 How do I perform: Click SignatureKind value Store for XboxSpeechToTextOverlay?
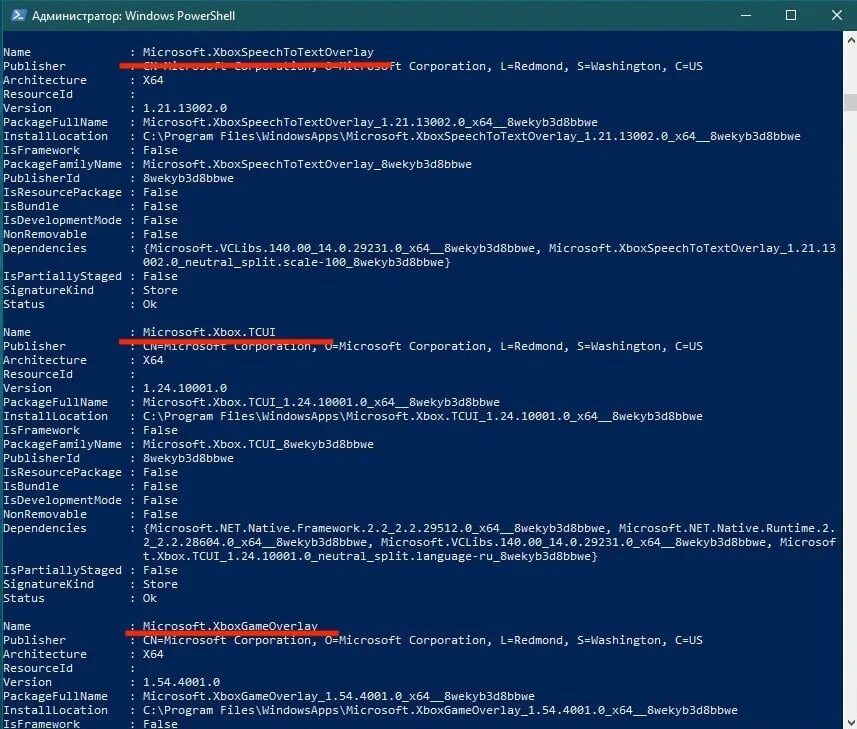160,290
